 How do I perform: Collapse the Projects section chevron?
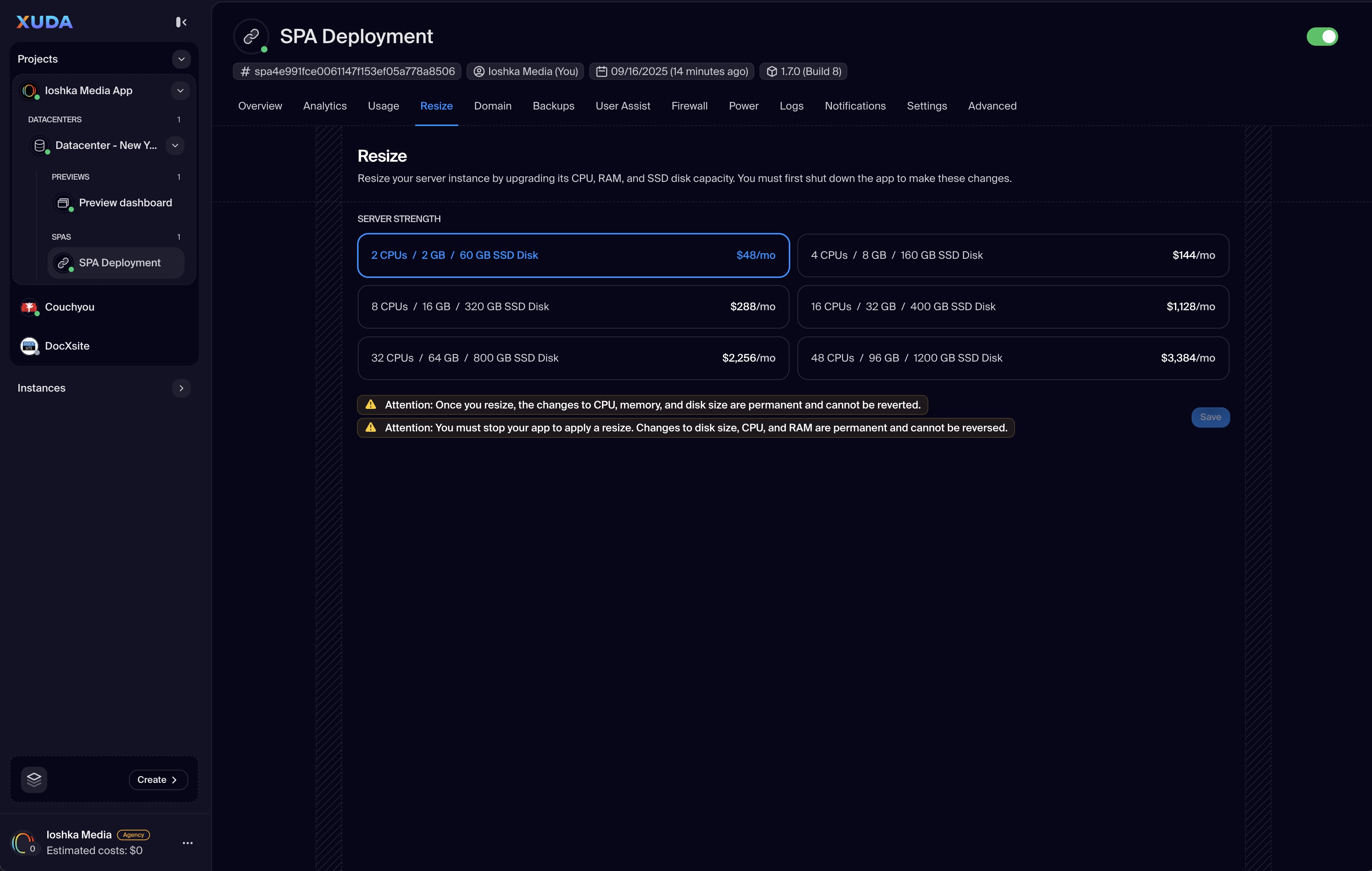pyautogui.click(x=181, y=59)
